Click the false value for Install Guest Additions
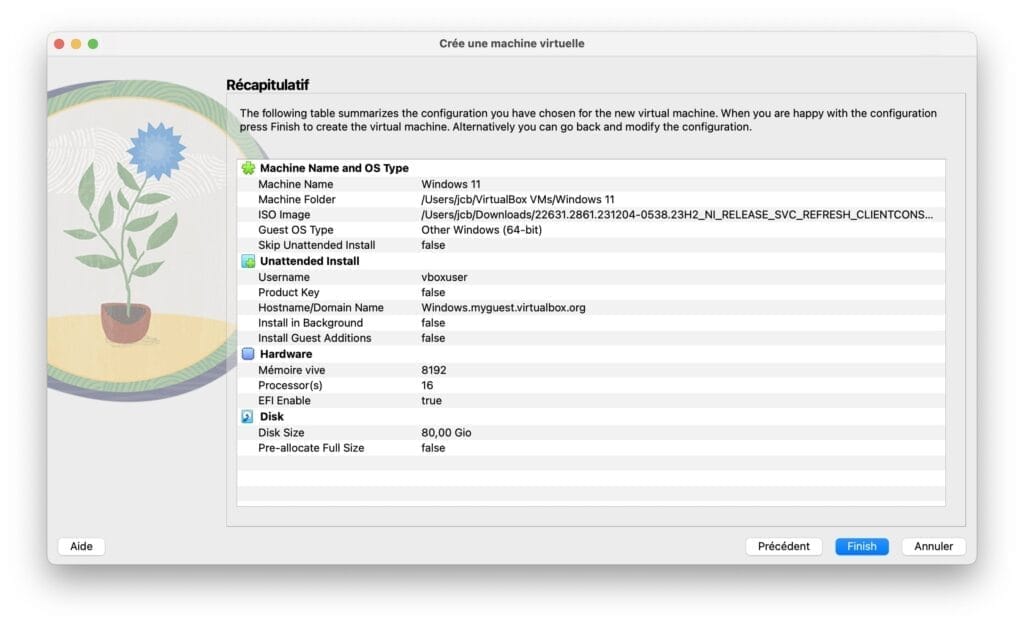 tap(433, 338)
